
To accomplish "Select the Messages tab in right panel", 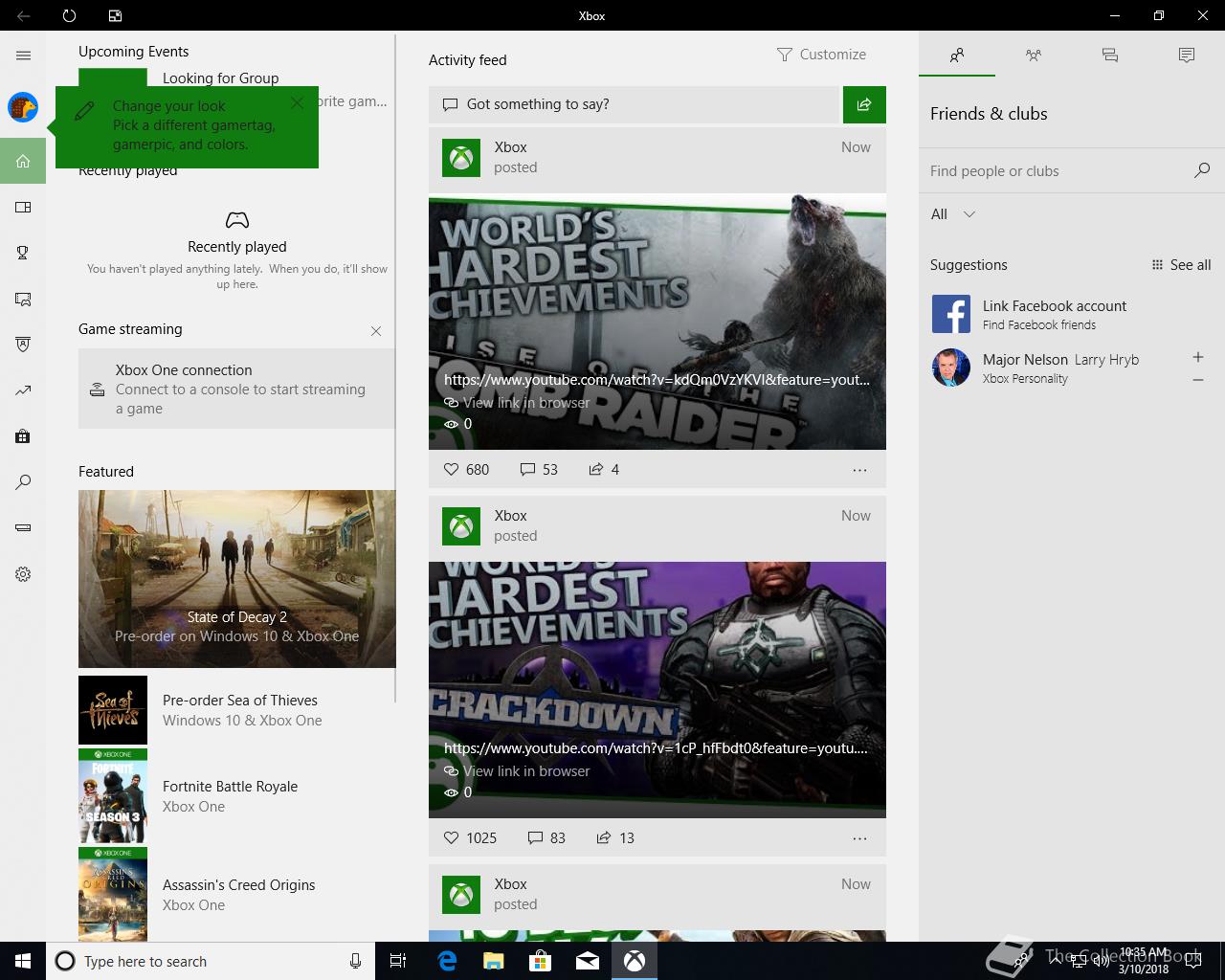I will (1110, 56).
